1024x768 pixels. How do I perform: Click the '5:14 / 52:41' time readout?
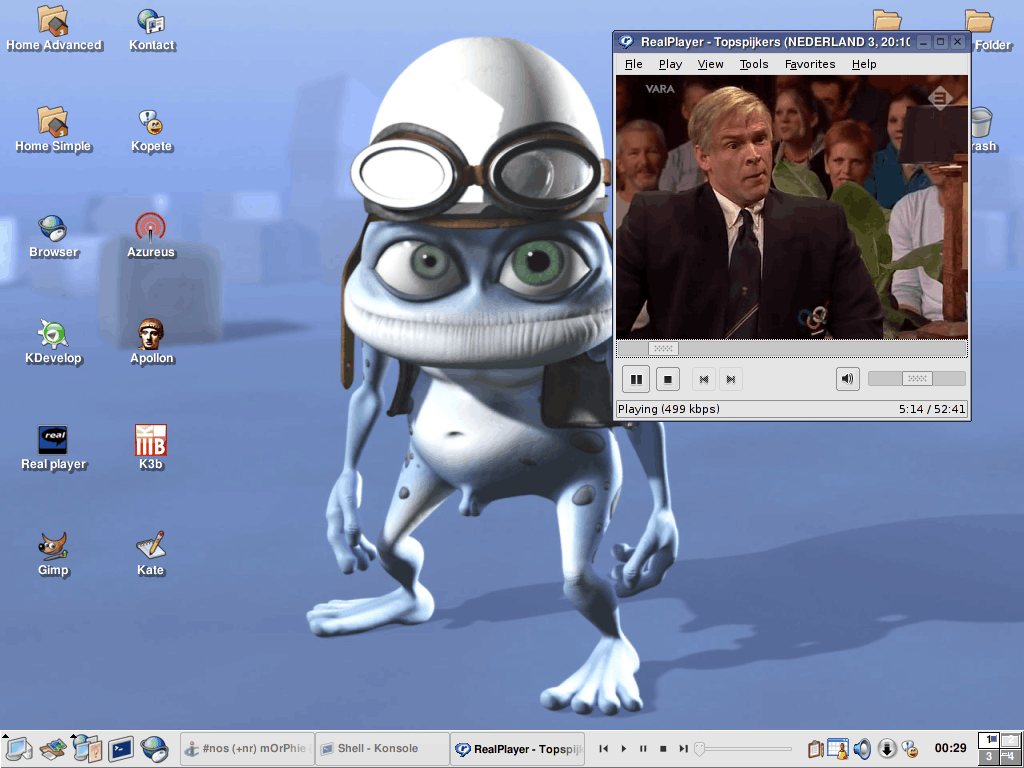click(932, 409)
